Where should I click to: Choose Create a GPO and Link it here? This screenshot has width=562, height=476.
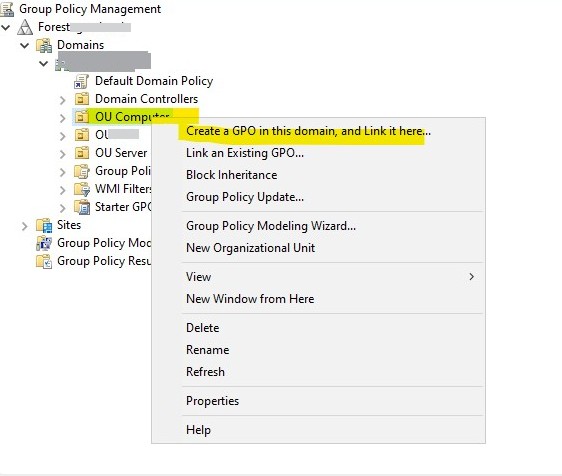click(x=308, y=131)
